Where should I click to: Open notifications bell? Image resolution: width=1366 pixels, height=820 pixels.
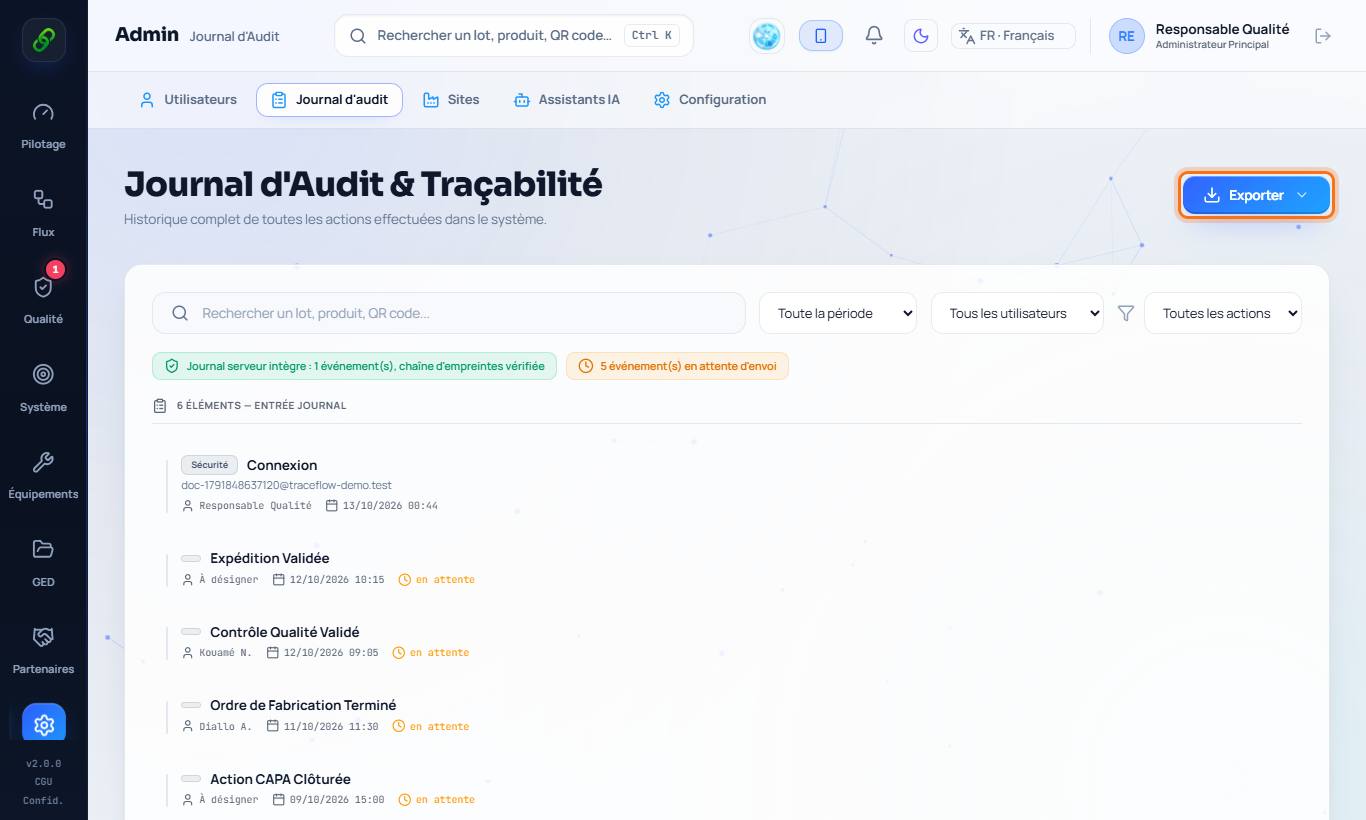(874, 36)
